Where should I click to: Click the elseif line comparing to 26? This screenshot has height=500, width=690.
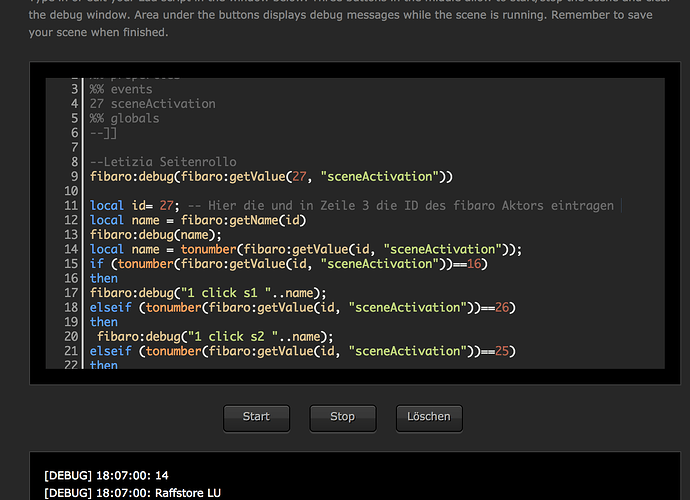point(302,308)
